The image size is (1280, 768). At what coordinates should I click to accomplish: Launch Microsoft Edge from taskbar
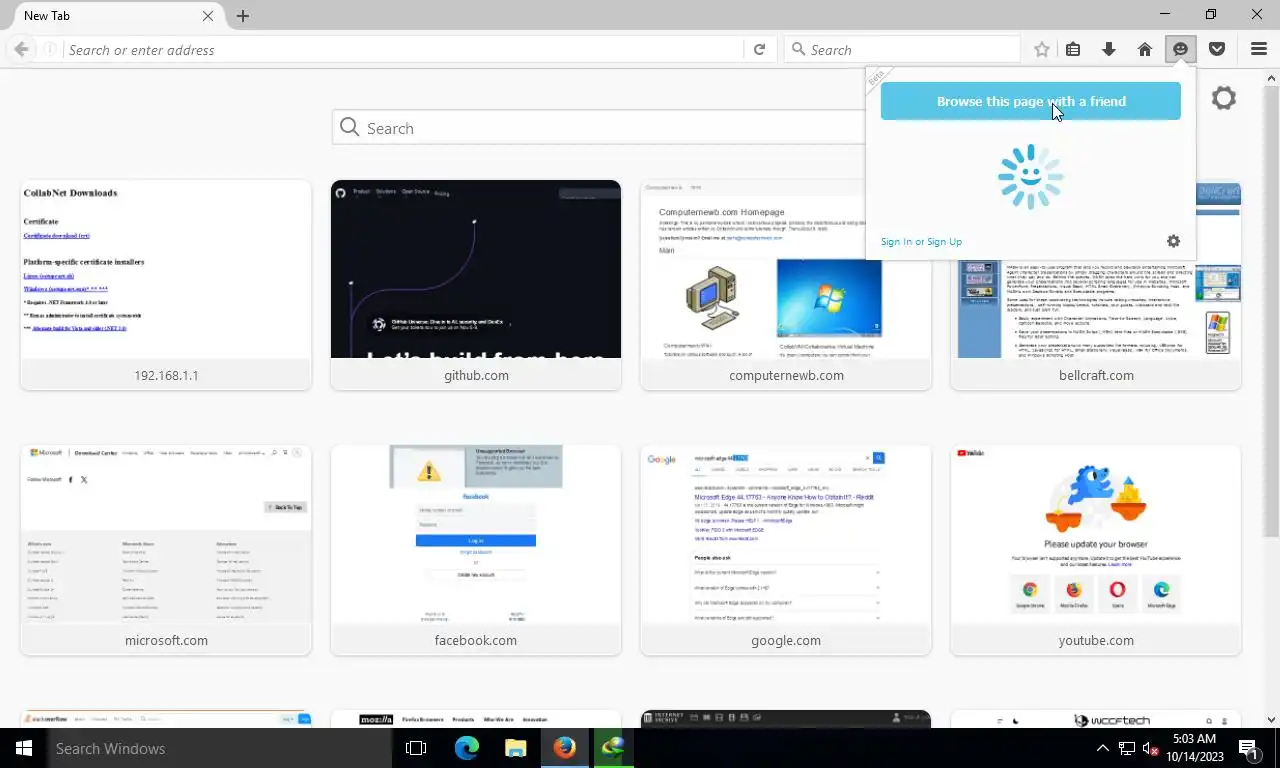tap(466, 748)
